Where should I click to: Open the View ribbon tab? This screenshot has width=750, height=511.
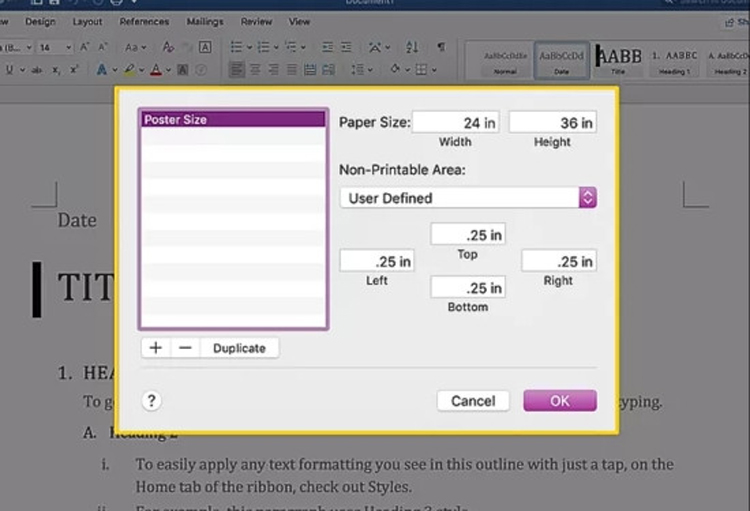[x=299, y=22]
